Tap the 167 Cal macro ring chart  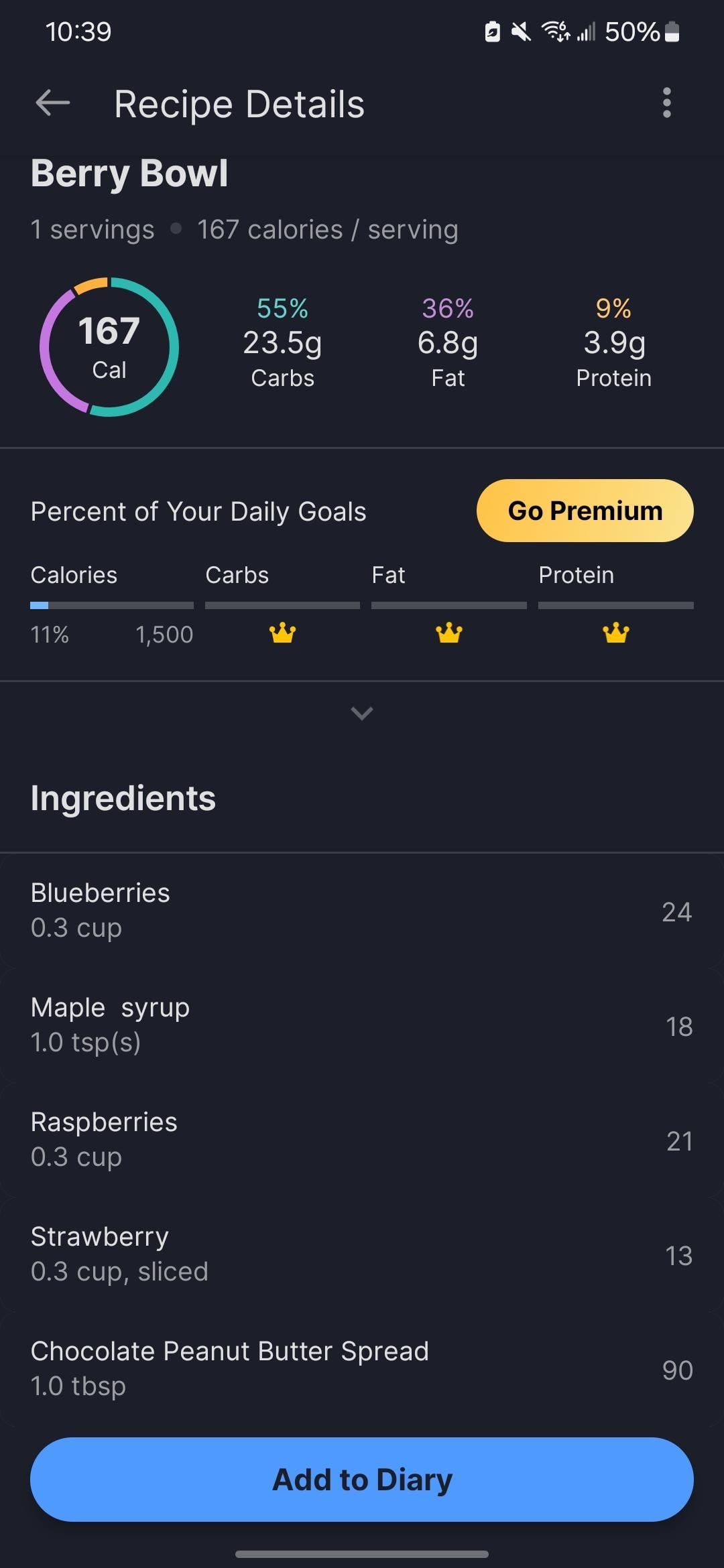pos(109,346)
